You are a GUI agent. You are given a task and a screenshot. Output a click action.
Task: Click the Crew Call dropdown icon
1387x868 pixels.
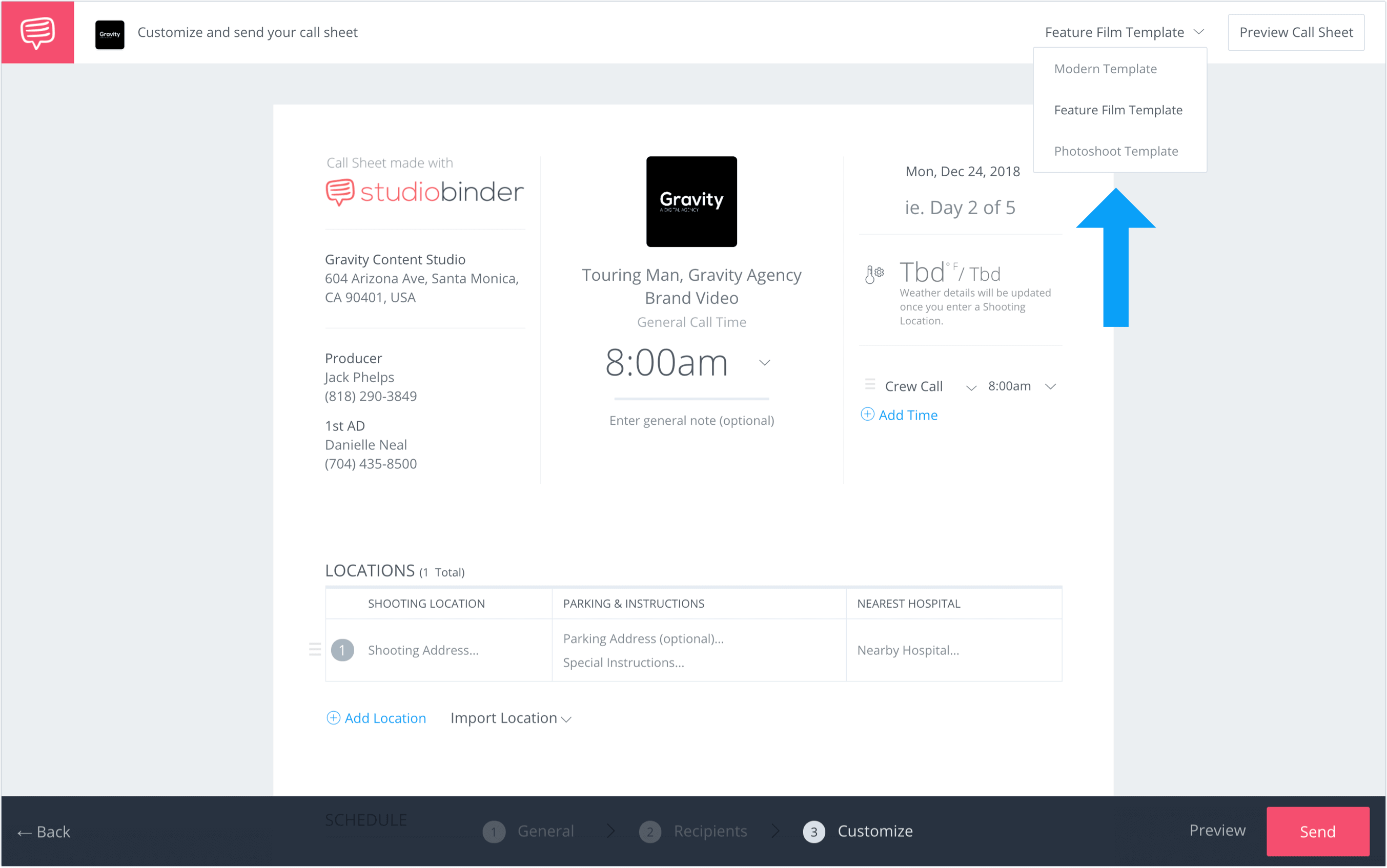971,387
